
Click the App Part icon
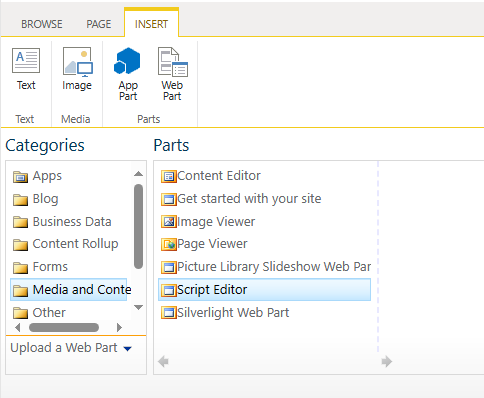127,61
